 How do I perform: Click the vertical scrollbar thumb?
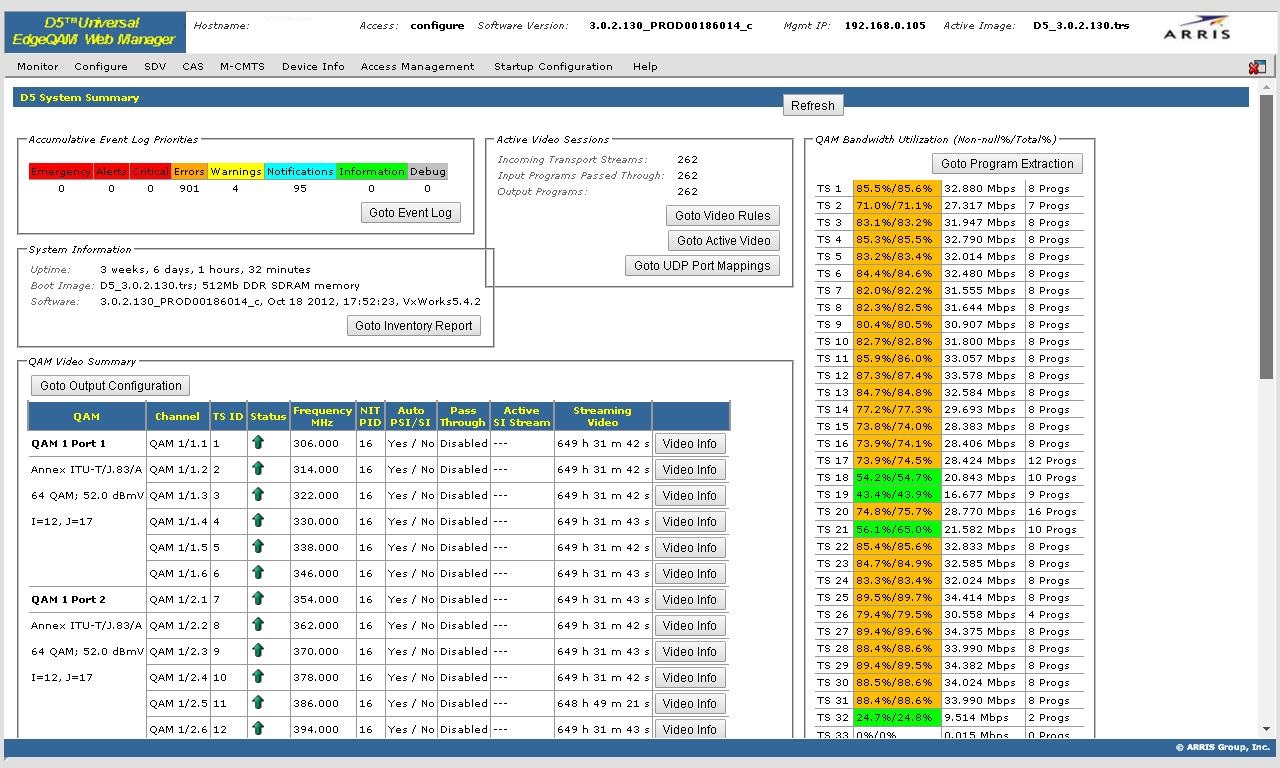(1268, 237)
